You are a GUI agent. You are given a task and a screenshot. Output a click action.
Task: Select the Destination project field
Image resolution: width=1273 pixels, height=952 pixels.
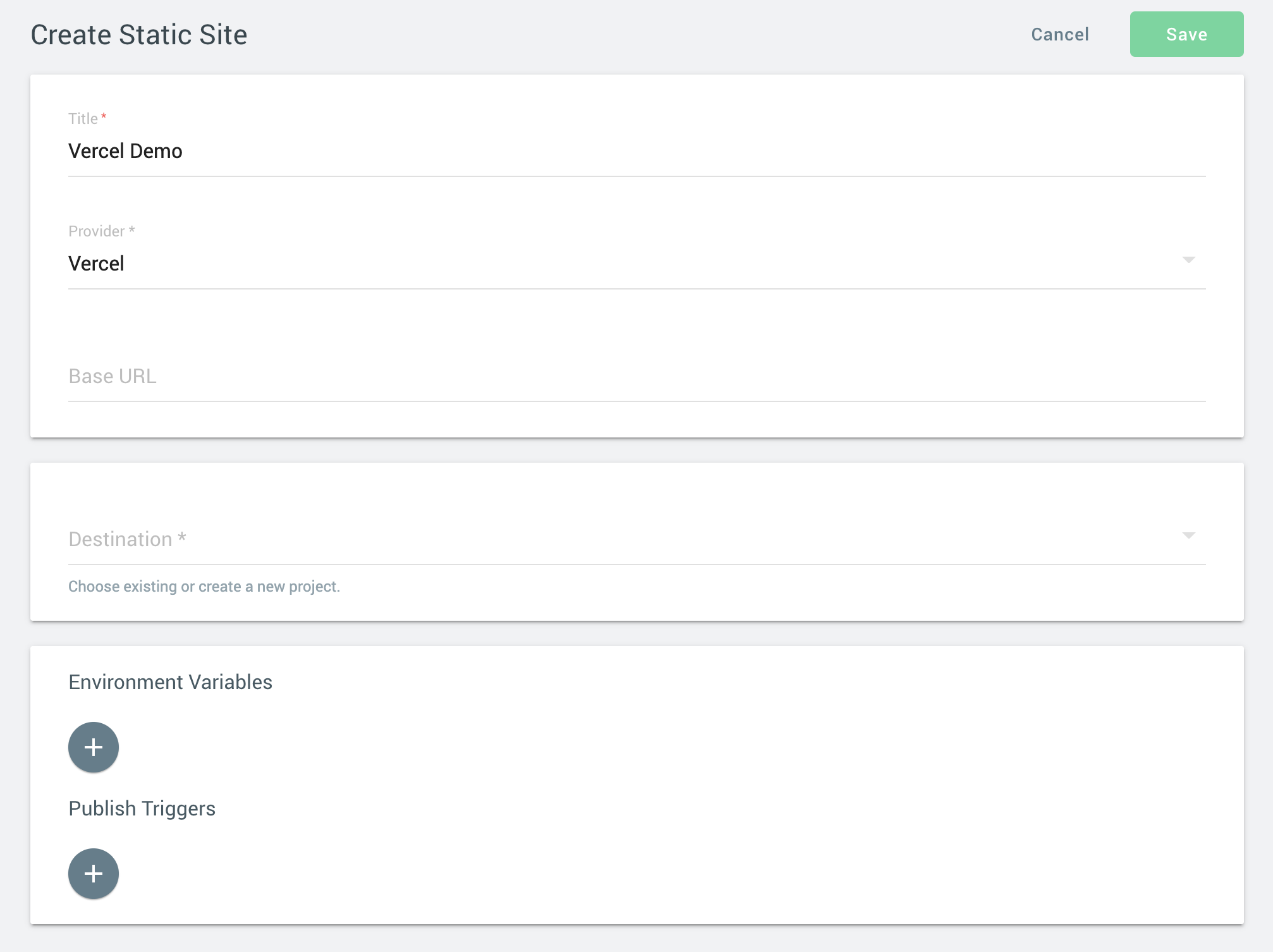click(637, 539)
